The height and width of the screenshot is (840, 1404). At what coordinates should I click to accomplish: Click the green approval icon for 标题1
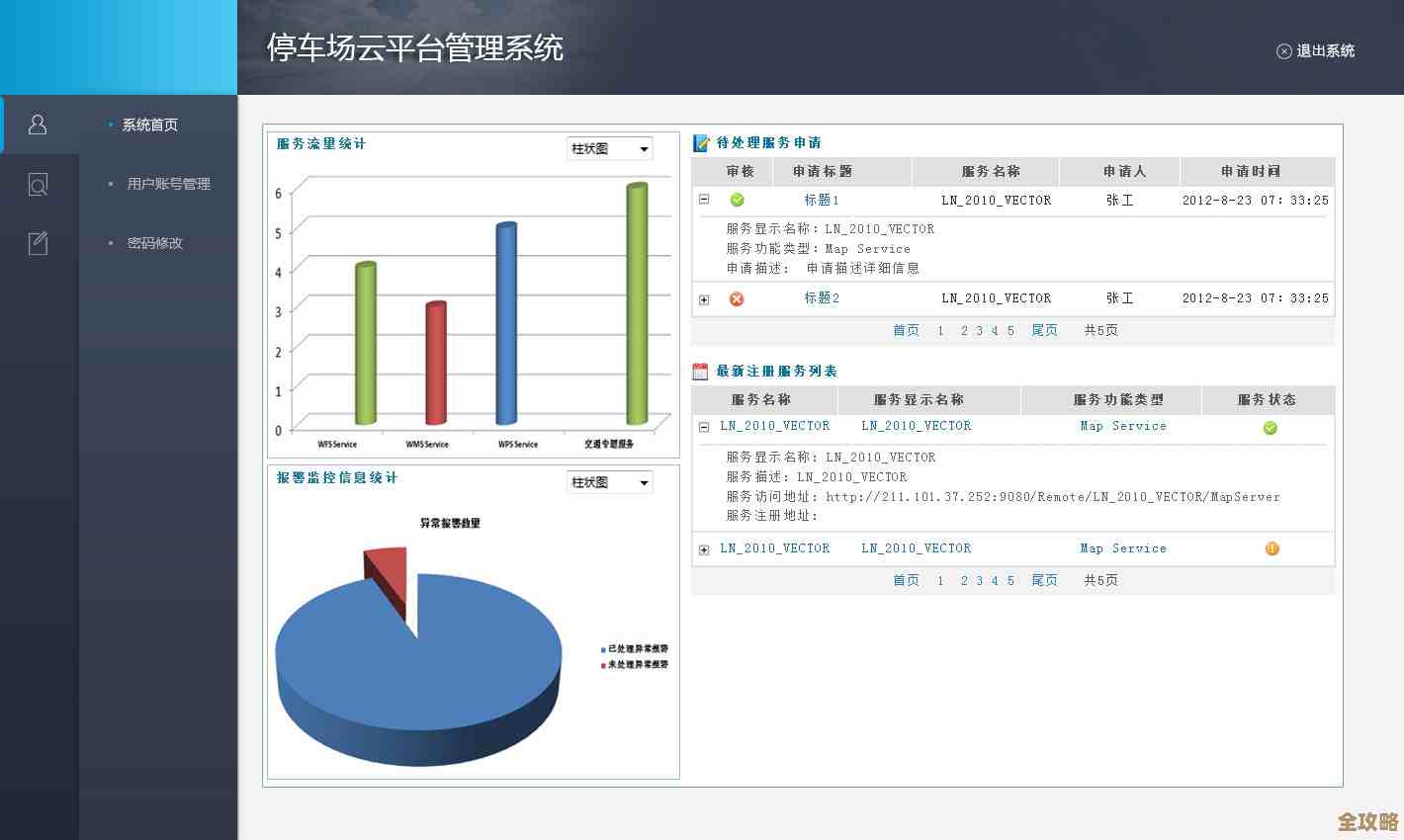click(x=737, y=200)
